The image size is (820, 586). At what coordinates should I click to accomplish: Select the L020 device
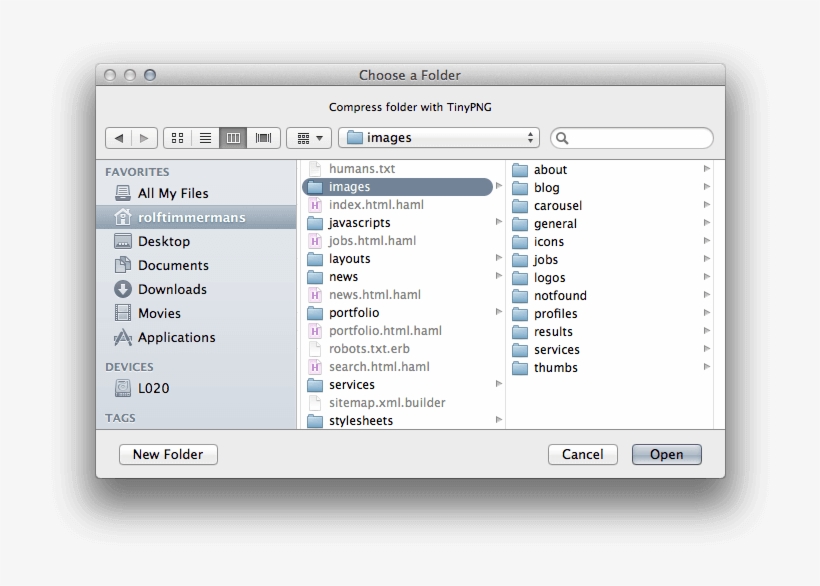[x=196, y=388]
